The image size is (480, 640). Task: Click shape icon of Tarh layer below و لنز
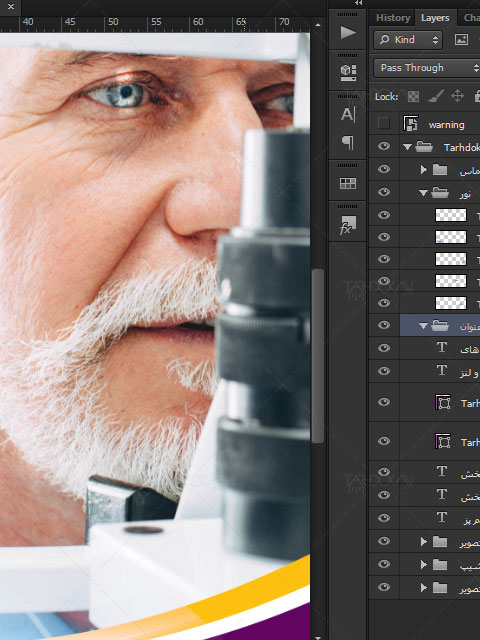[443, 402]
